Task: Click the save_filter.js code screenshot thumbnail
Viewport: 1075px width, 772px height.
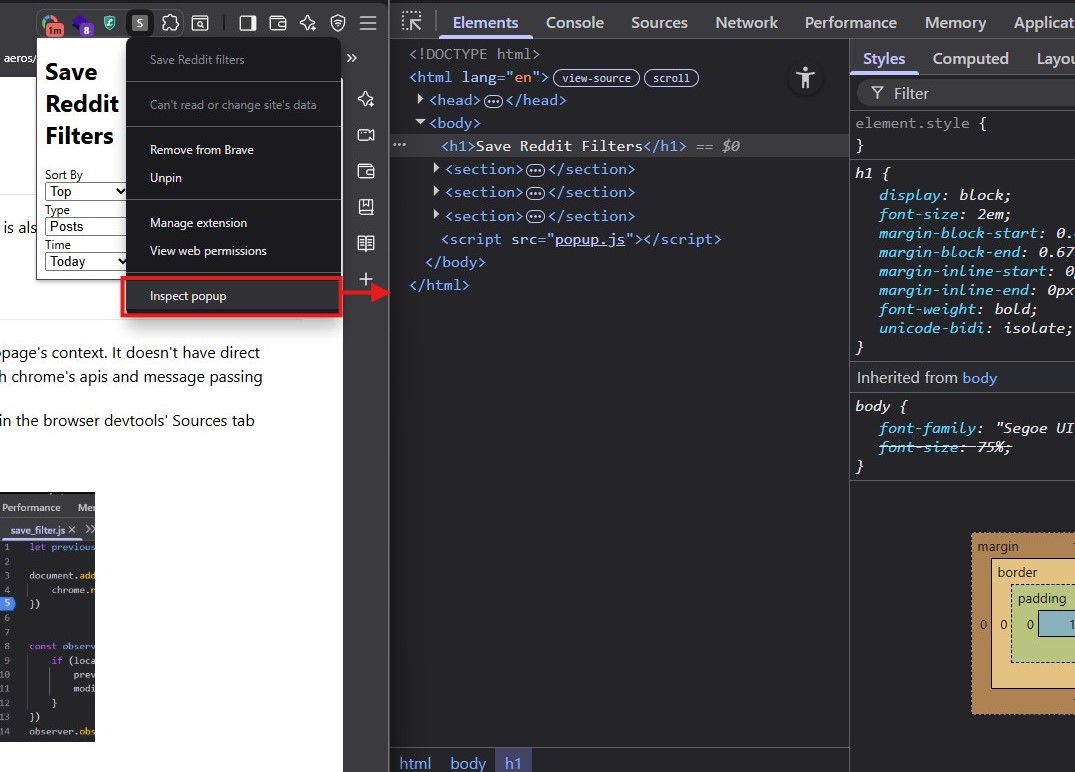Action: pos(47,617)
